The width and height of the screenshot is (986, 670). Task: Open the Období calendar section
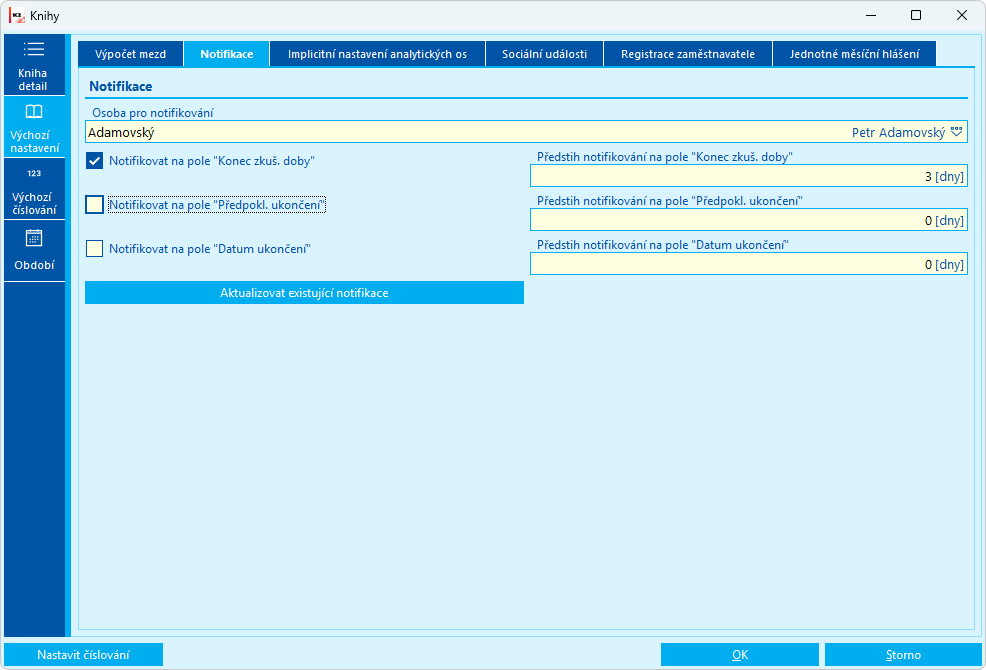point(34,251)
